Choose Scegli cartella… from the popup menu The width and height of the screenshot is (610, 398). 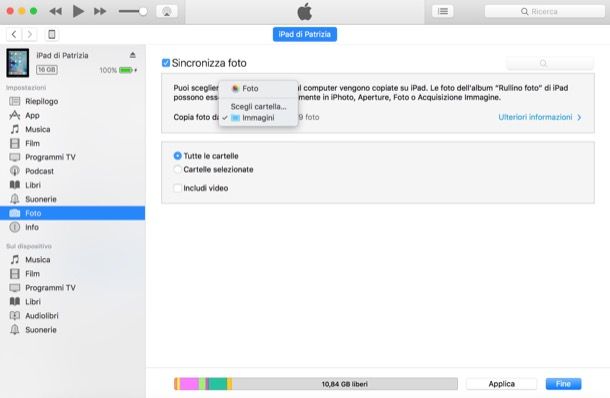click(258, 106)
